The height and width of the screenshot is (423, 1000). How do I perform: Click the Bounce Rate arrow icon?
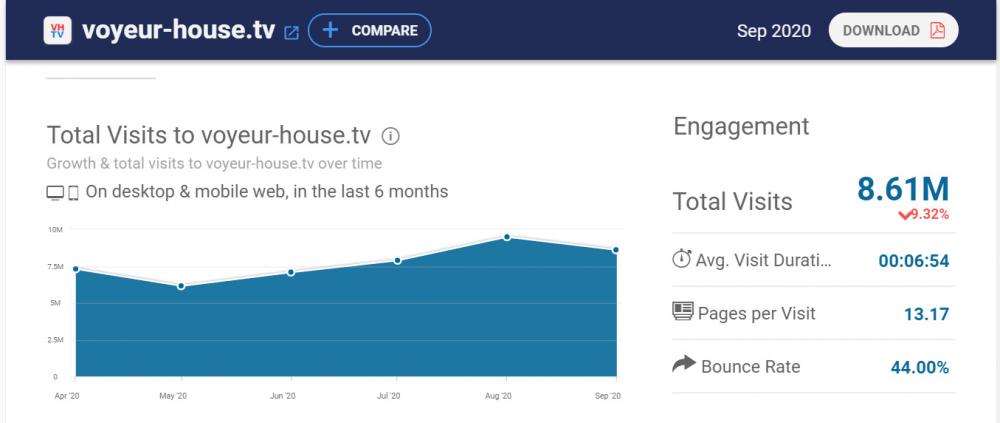click(x=683, y=366)
